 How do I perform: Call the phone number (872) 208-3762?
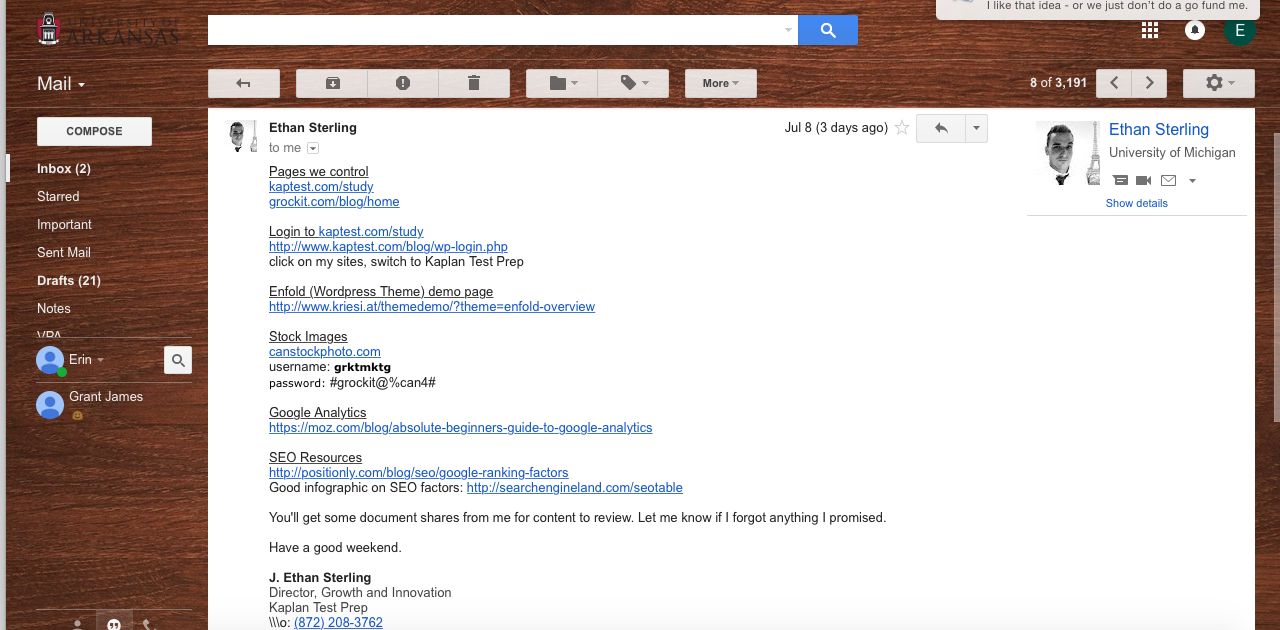(x=338, y=623)
